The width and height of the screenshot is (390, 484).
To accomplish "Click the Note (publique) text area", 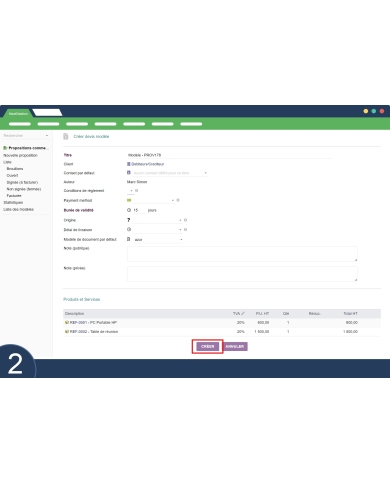I will click(242, 254).
